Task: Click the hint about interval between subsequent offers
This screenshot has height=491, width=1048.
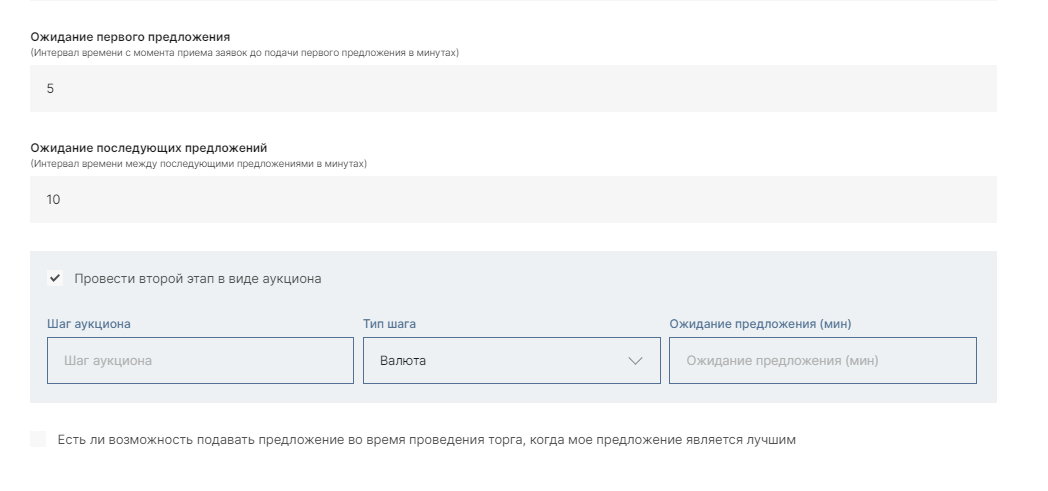Action: (198, 163)
